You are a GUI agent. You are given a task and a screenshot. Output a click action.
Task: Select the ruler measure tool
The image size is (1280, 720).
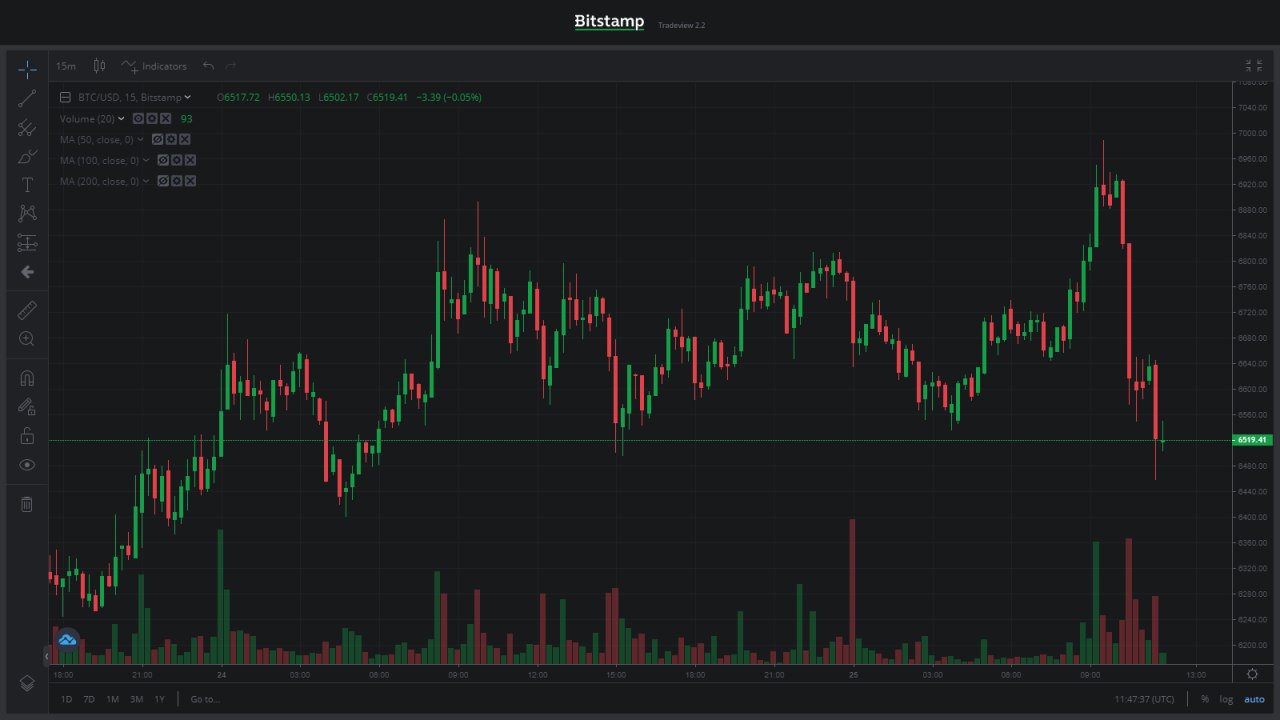(27, 311)
